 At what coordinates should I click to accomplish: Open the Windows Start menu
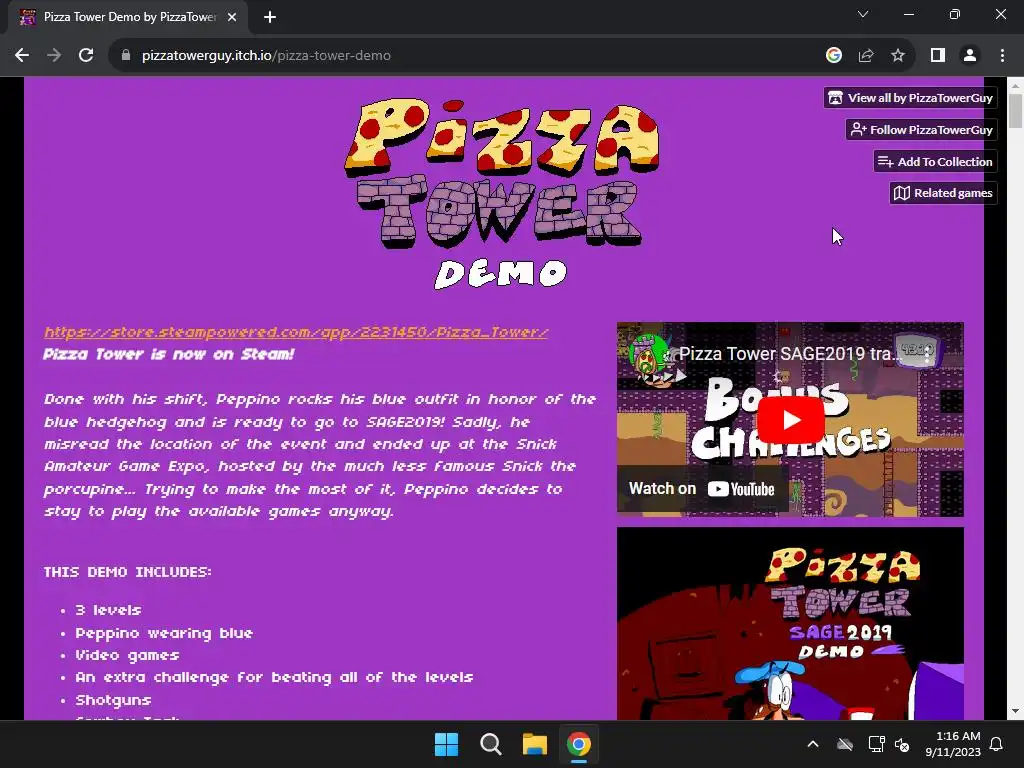447,744
